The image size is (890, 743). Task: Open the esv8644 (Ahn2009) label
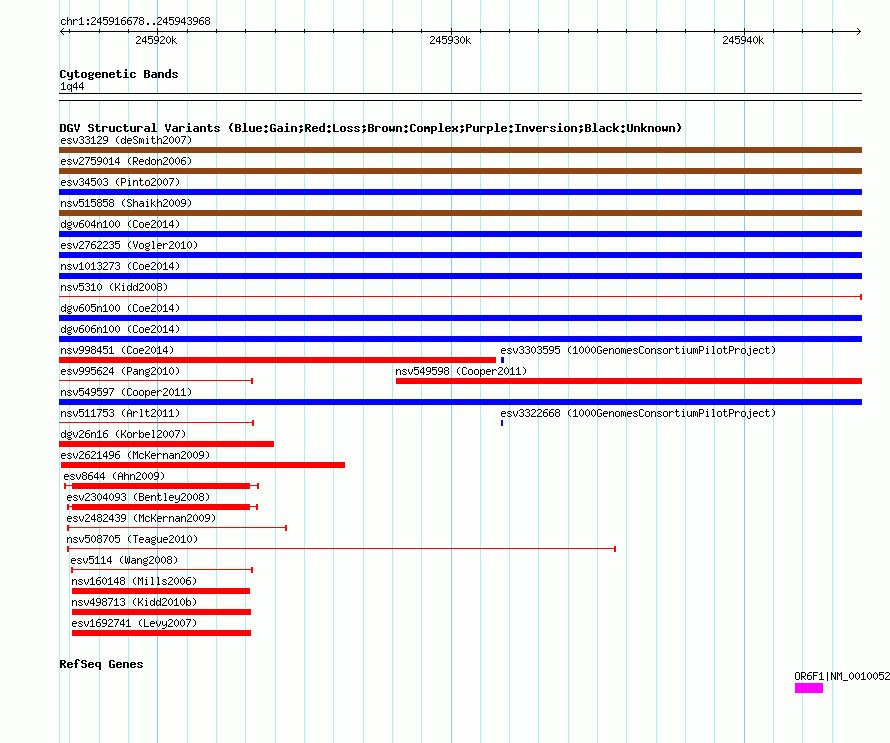click(x=114, y=476)
